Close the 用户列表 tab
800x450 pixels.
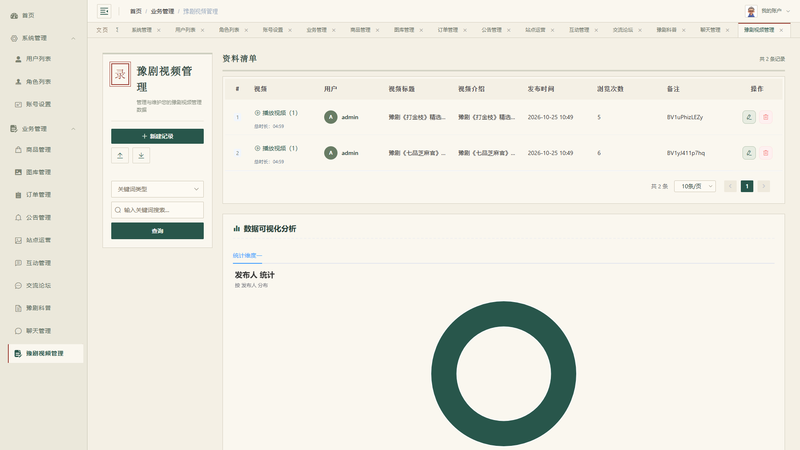click(203, 30)
